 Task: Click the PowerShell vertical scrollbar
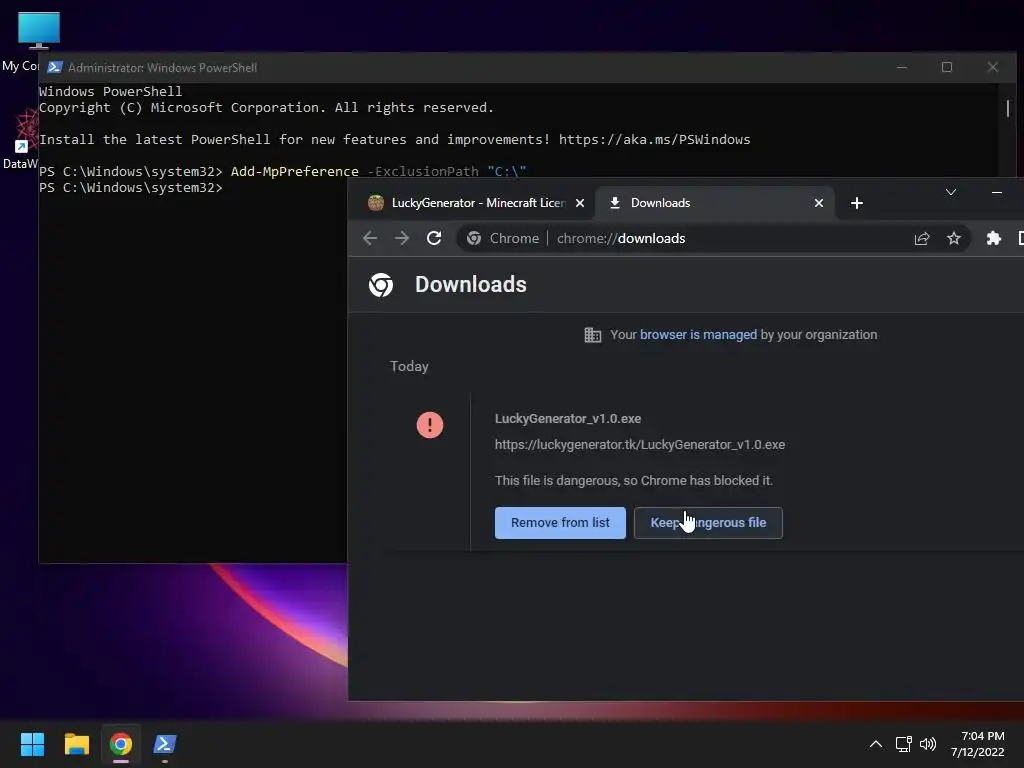[x=1008, y=108]
